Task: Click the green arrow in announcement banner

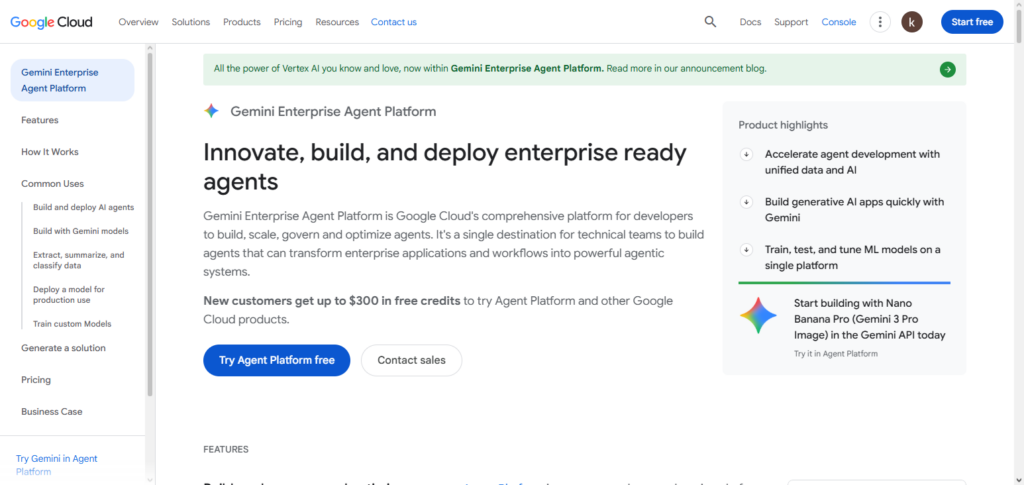Action: coord(948,69)
